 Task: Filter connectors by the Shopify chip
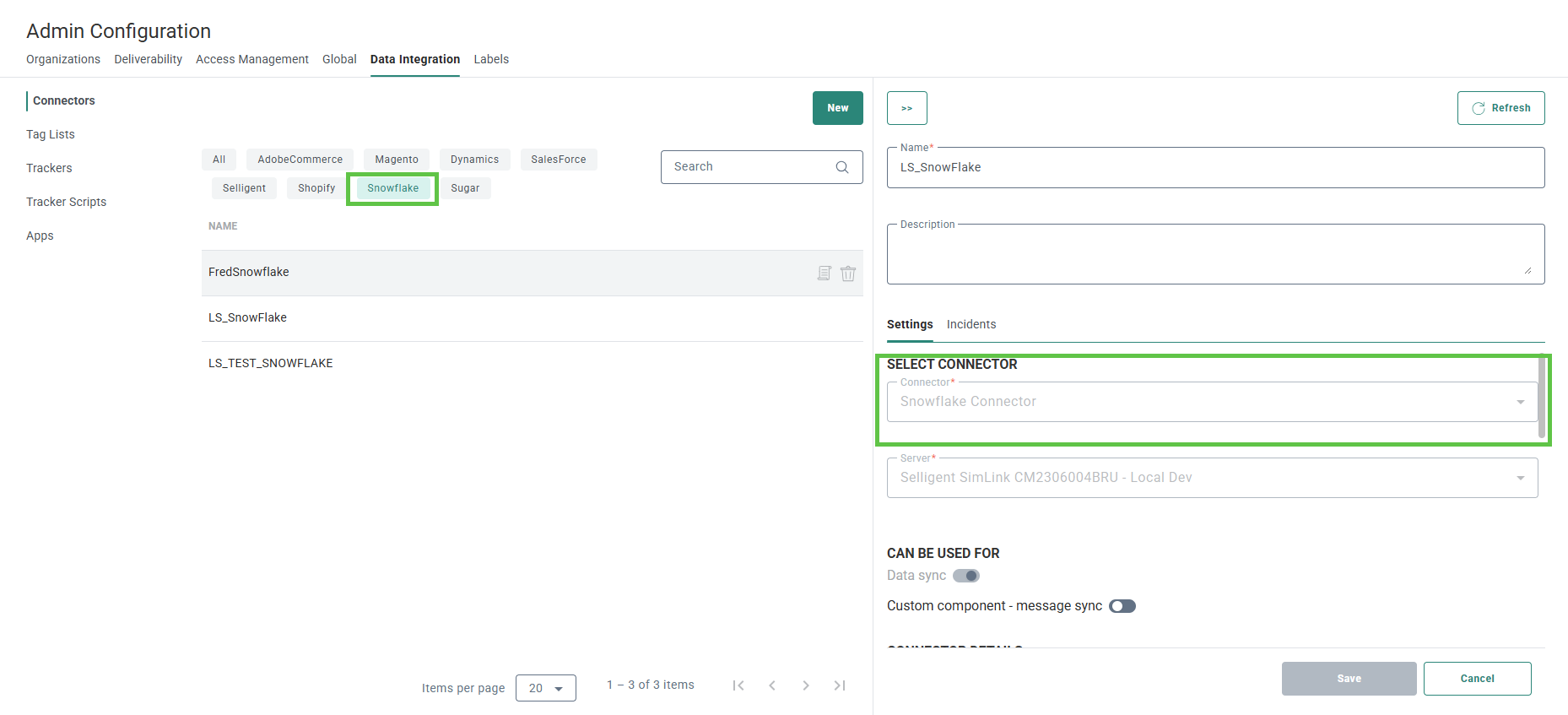coord(316,188)
